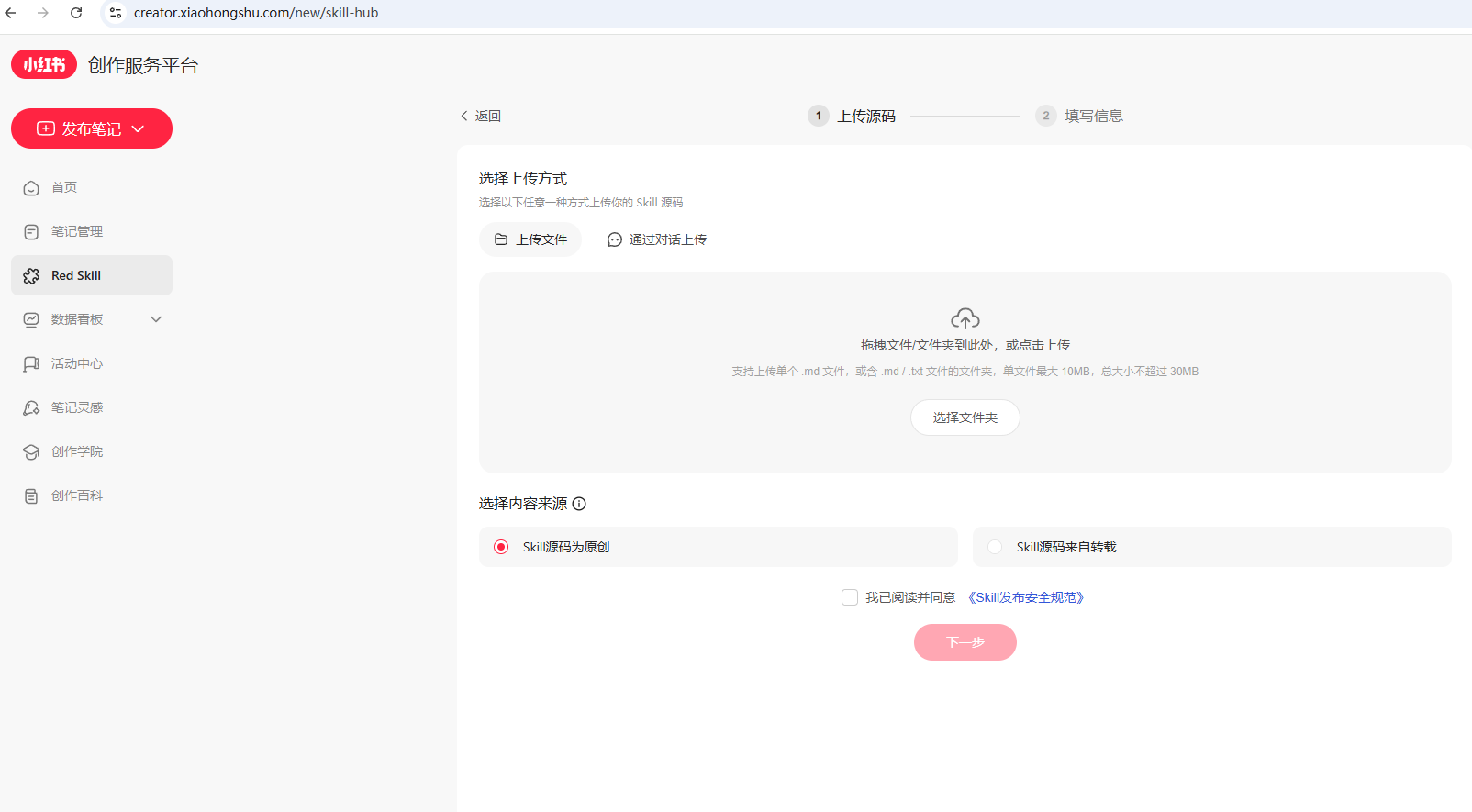1472x812 pixels.
Task: Click info icon beside 选择内容来源
Action: pyautogui.click(x=579, y=504)
